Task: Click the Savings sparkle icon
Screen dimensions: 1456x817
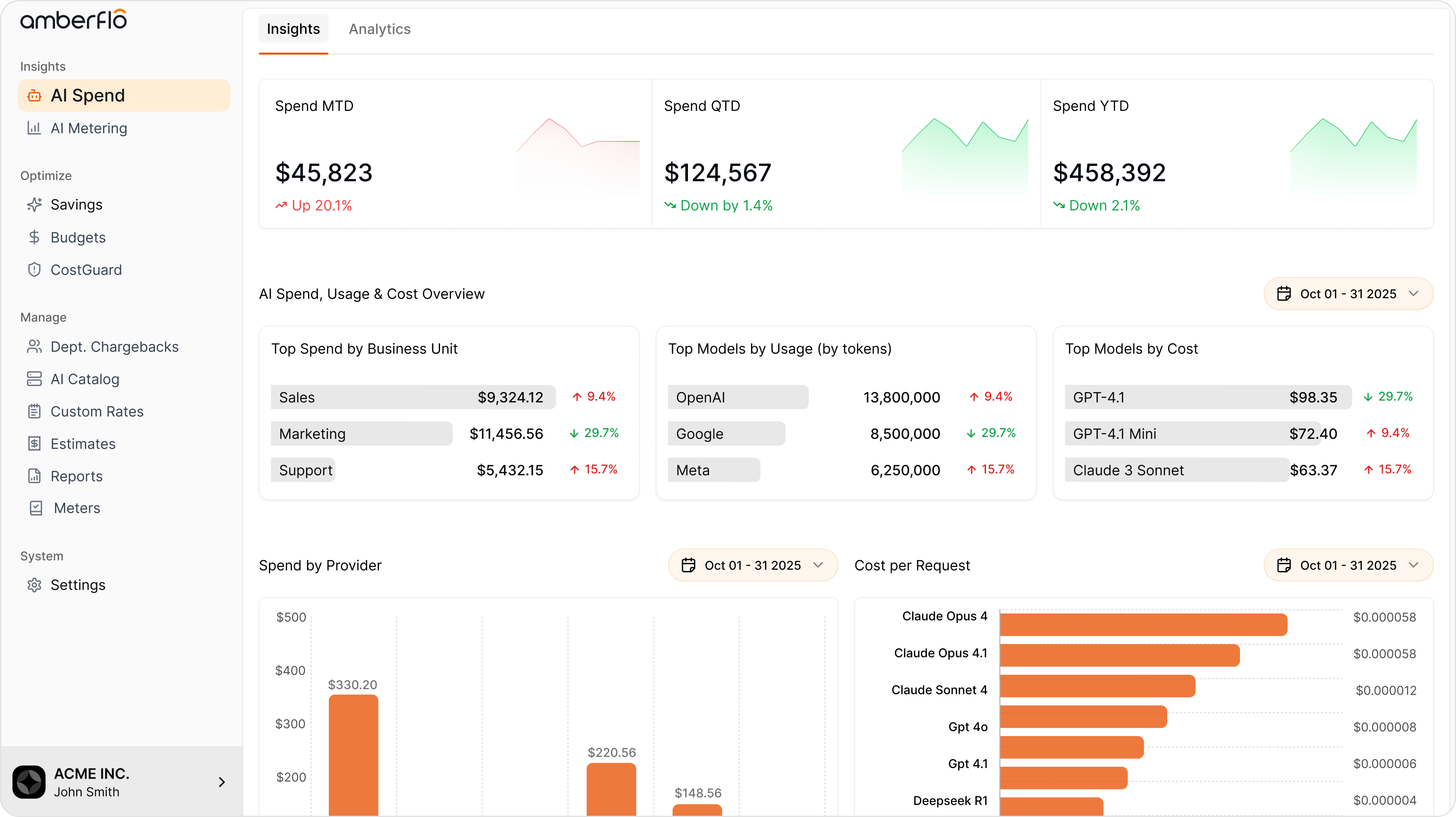Action: pos(34,205)
